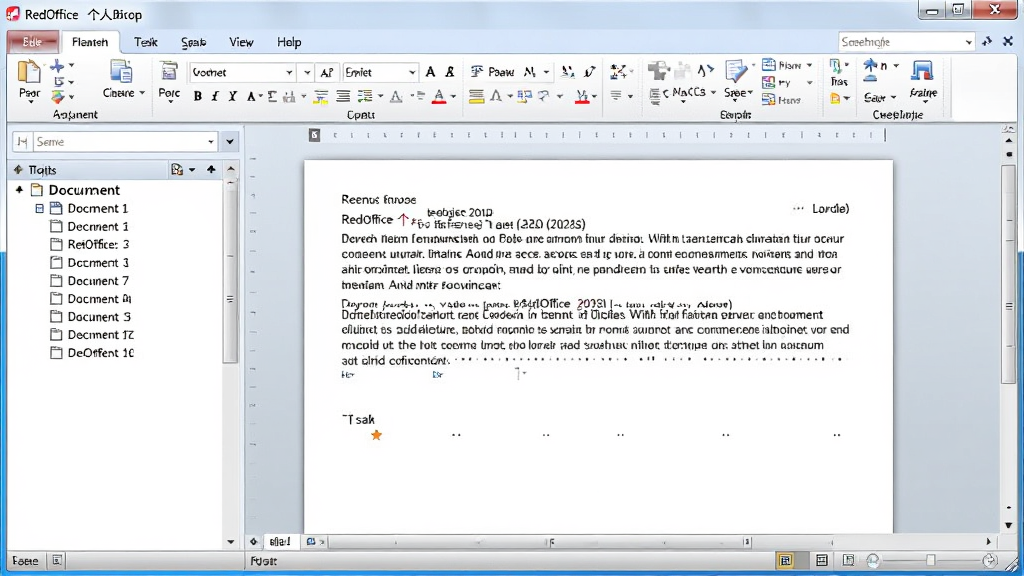
Task: Click the AP button beside font box
Action: (327, 72)
